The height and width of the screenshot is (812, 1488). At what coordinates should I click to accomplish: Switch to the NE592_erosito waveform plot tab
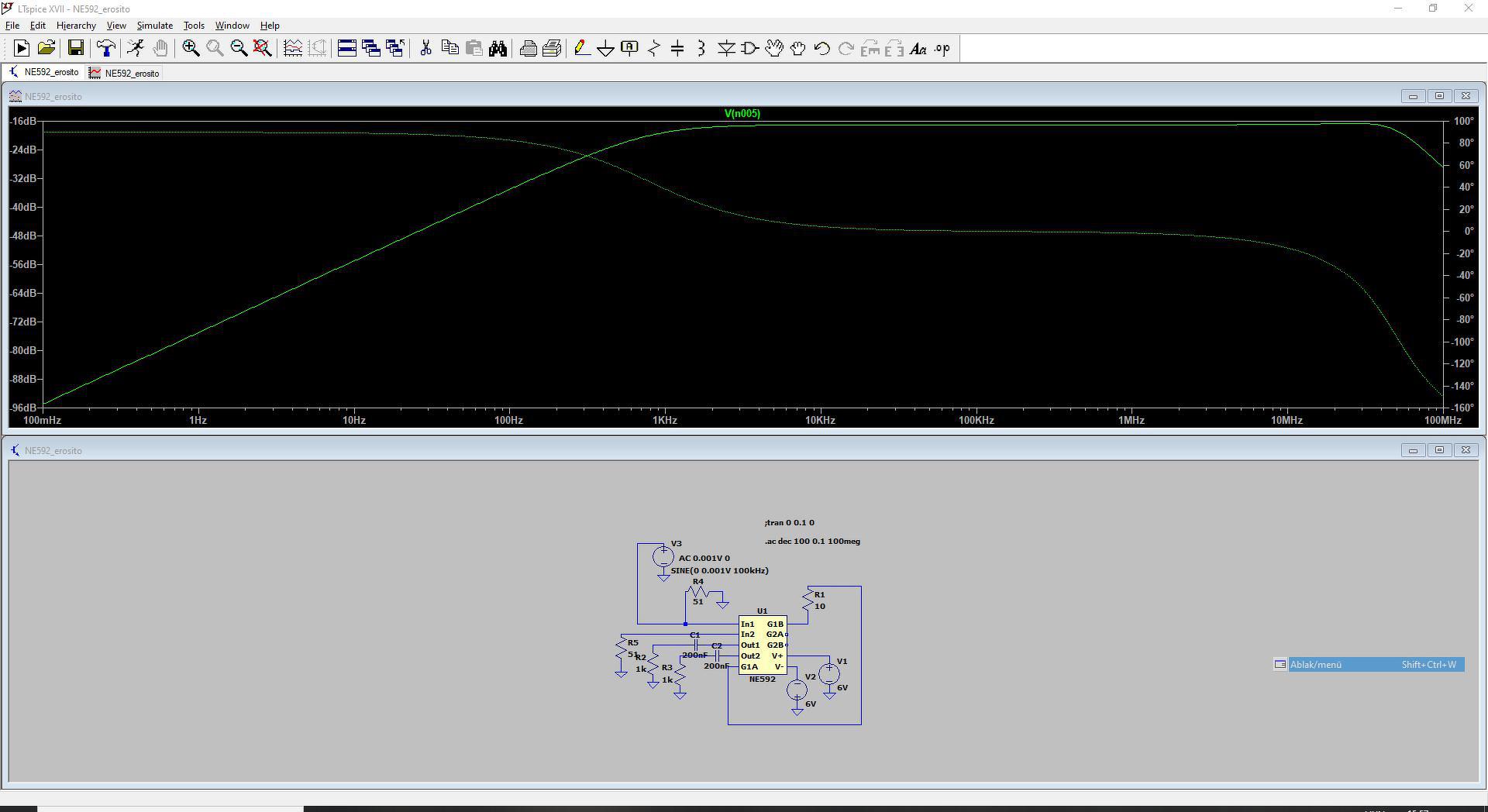click(x=125, y=73)
